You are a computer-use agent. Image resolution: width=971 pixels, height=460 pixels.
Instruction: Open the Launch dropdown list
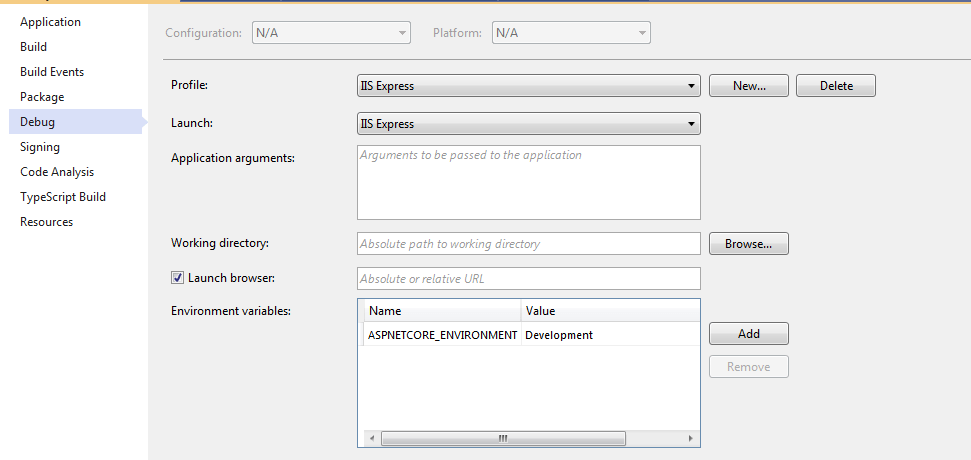point(529,124)
